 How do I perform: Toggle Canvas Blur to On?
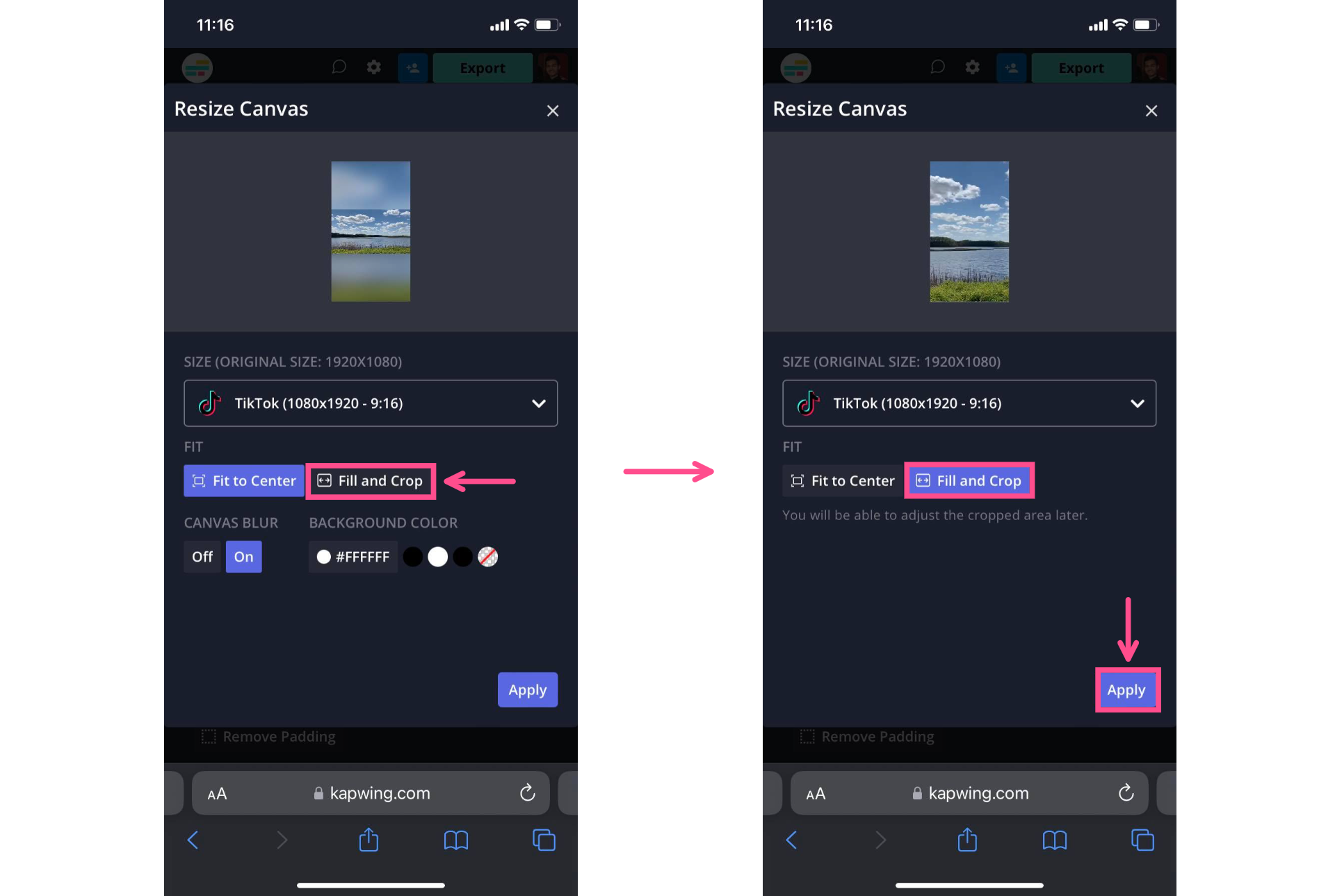pyautogui.click(x=243, y=556)
